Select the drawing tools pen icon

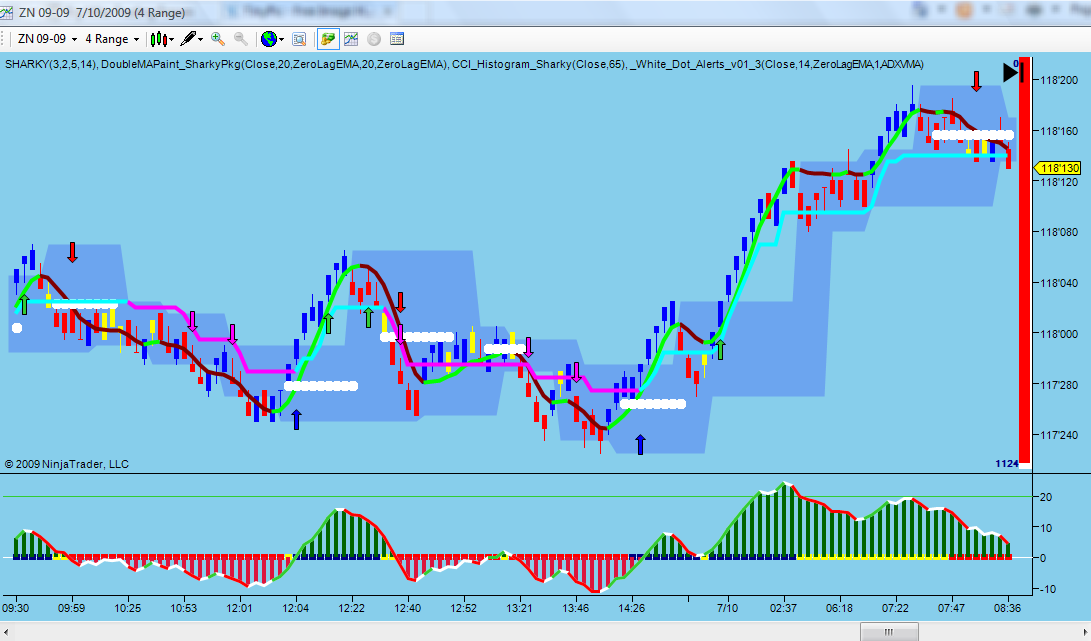tap(188, 39)
